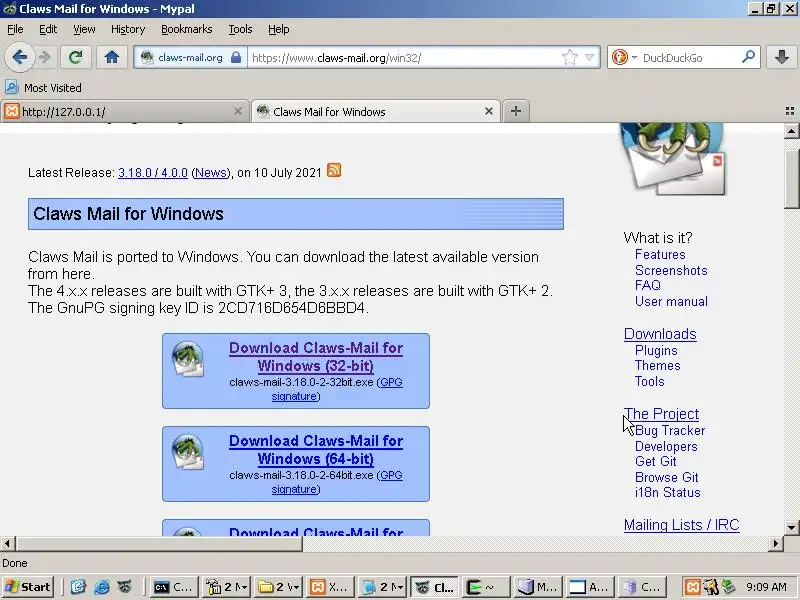Screen dimensions: 800x600
Task: Open the File menu
Action: (x=15, y=29)
